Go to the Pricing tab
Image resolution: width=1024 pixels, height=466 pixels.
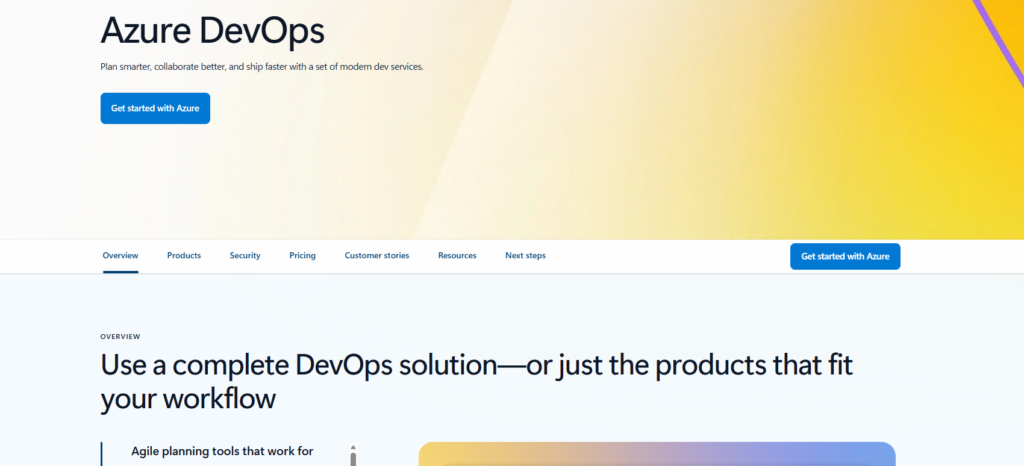(x=302, y=256)
